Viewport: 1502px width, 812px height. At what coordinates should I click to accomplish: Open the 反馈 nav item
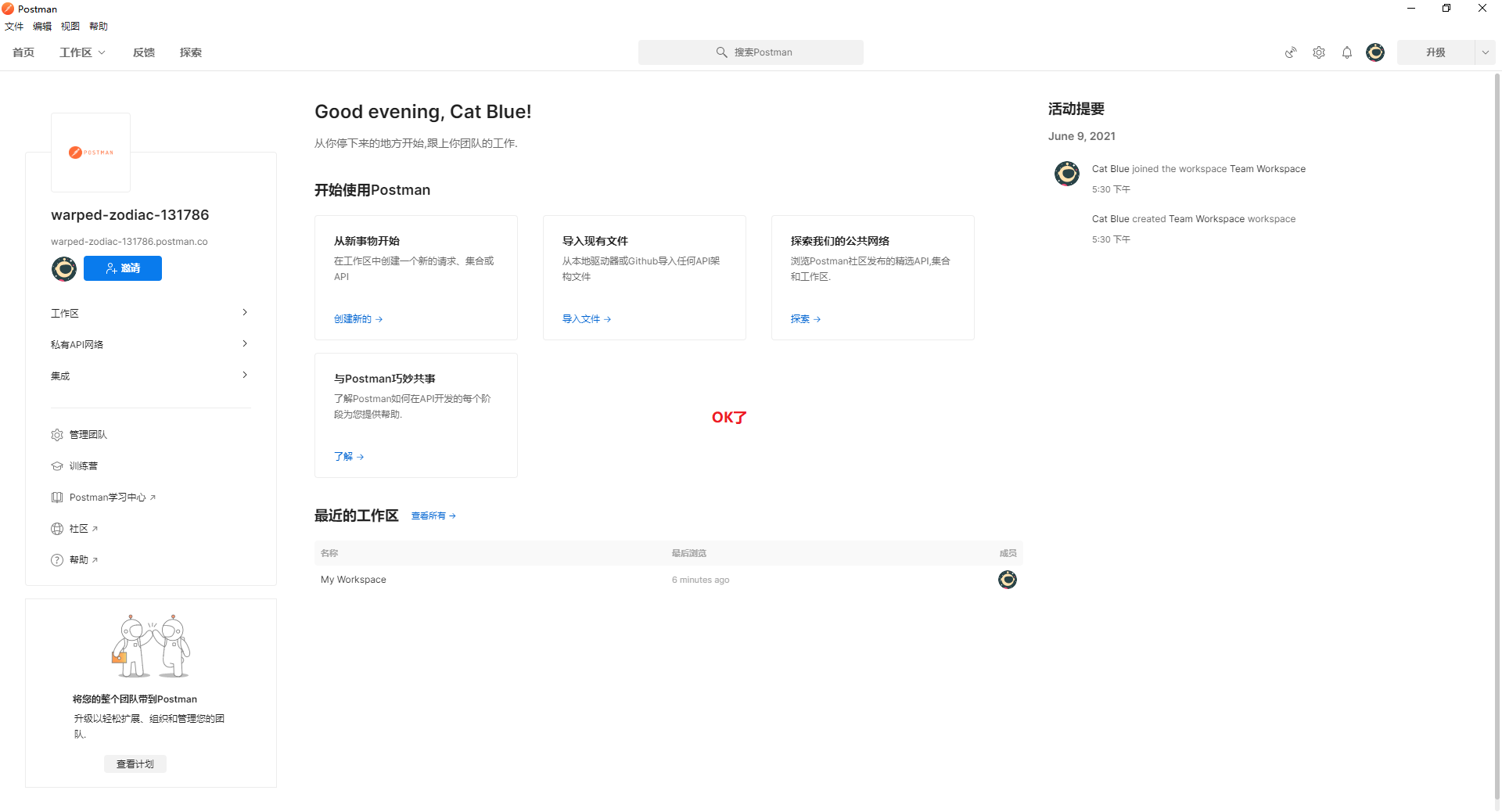click(144, 52)
